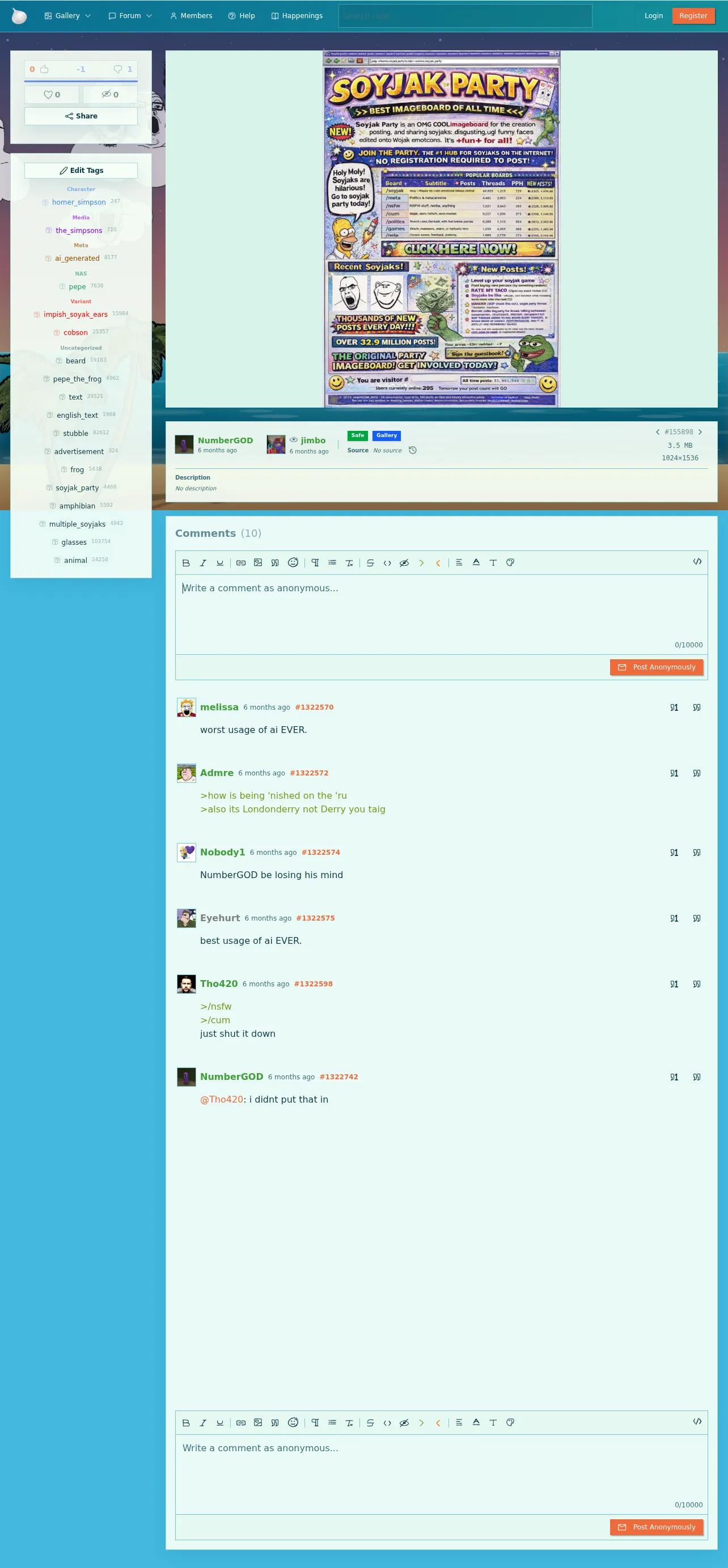Open the Members page
This screenshot has height=1568, width=728.
pyautogui.click(x=191, y=16)
